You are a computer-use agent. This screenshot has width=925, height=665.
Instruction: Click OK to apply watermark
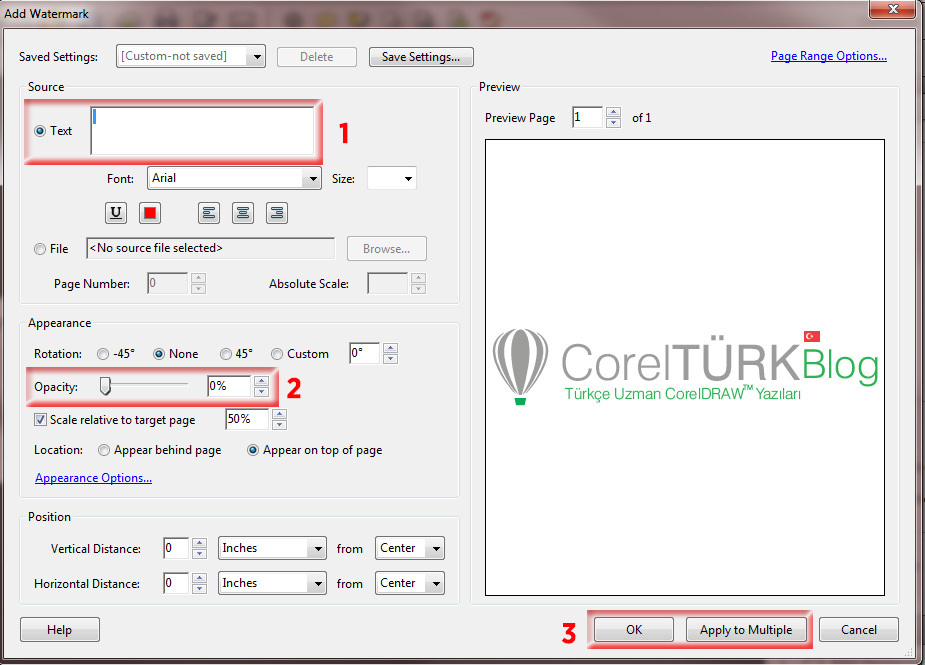click(x=634, y=630)
